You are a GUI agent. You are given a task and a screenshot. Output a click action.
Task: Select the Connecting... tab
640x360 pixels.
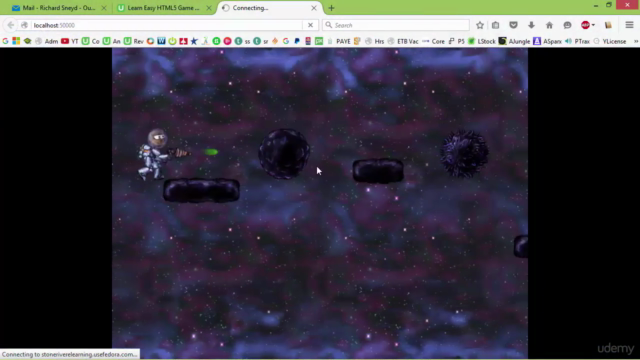[x=269, y=8]
